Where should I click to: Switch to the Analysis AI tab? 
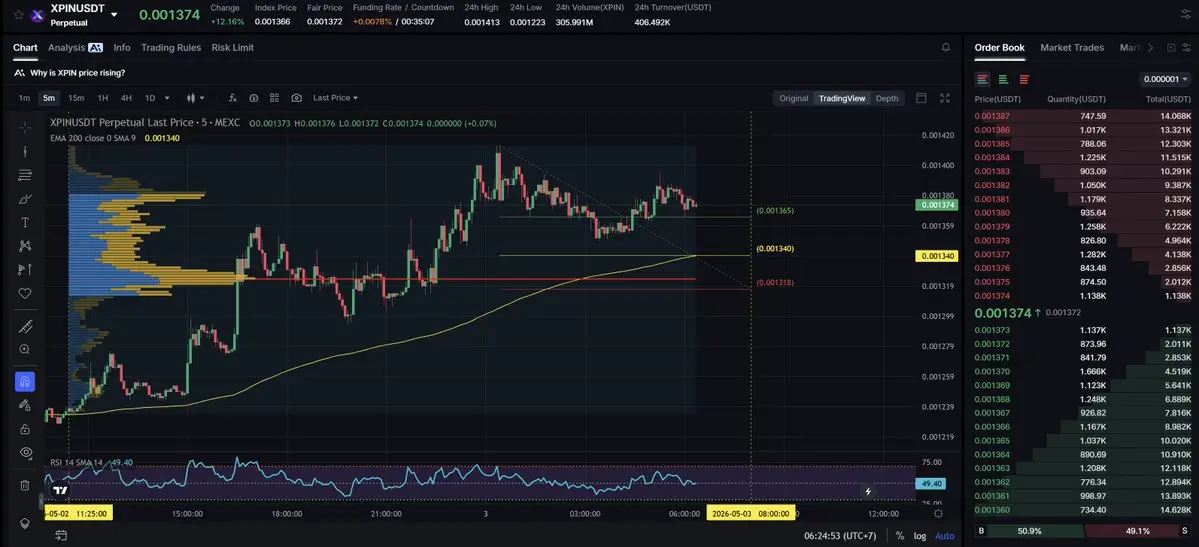coord(75,47)
